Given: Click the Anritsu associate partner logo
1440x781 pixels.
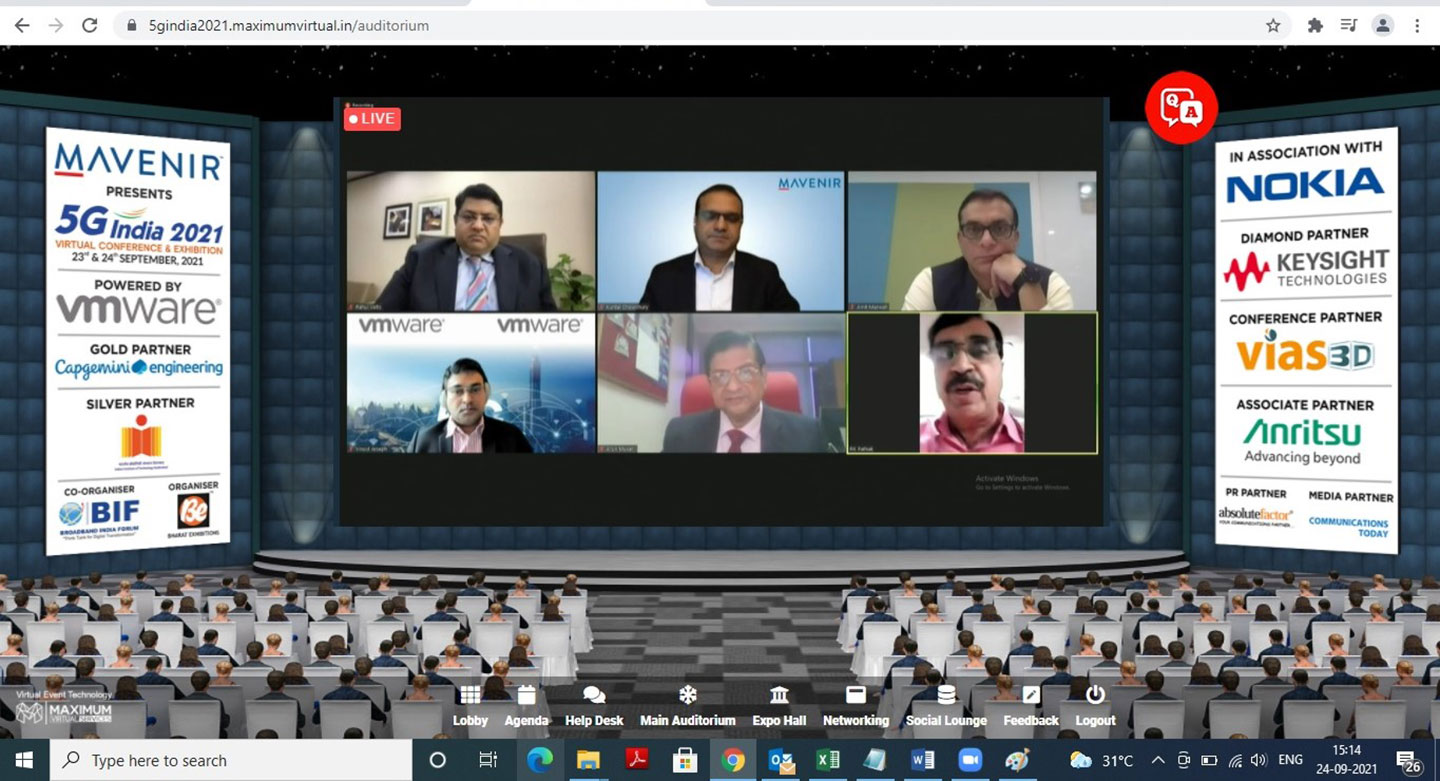Looking at the screenshot, I should pyautogui.click(x=1302, y=441).
